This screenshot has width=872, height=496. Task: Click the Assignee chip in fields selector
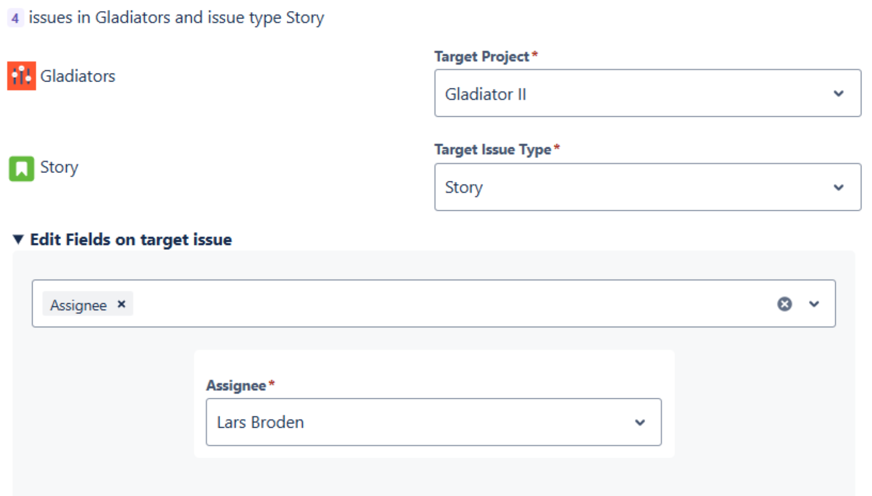78,305
